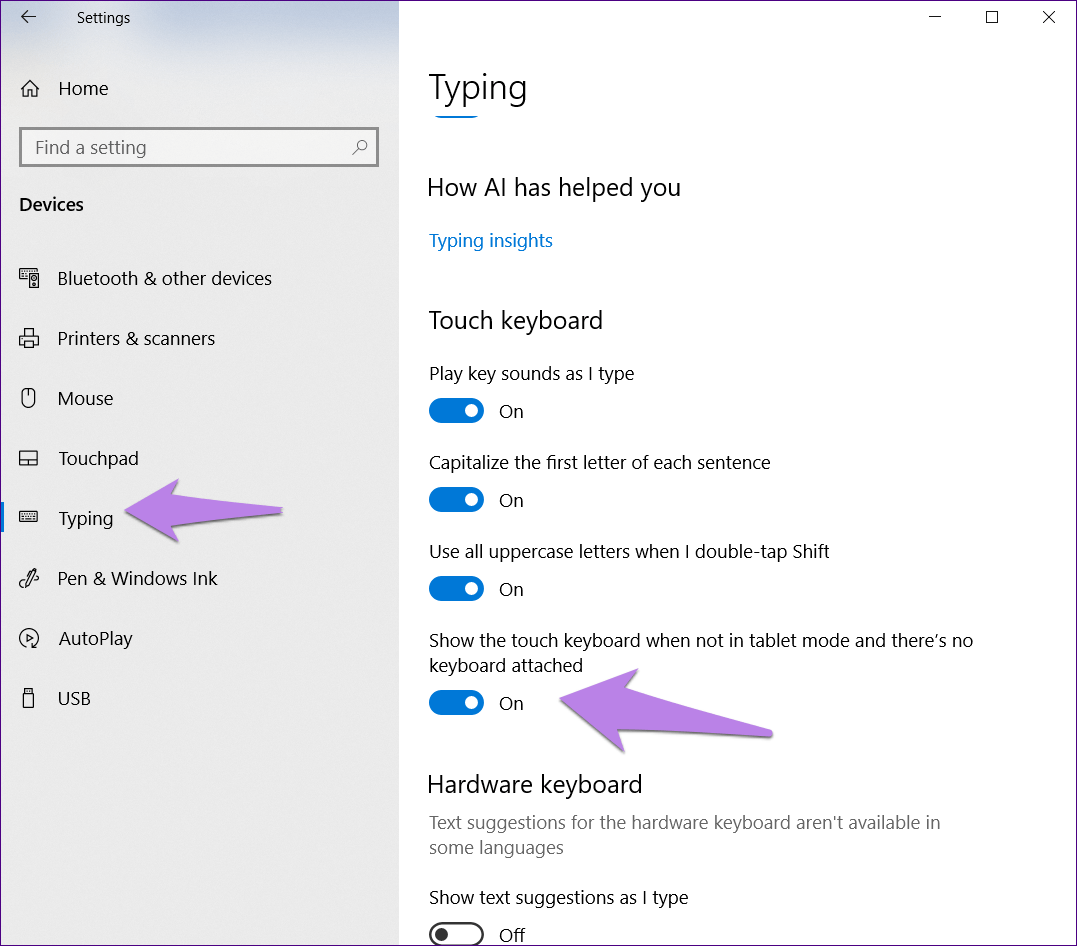Click the Home house icon
Image resolution: width=1077 pixels, height=946 pixels.
[30, 88]
